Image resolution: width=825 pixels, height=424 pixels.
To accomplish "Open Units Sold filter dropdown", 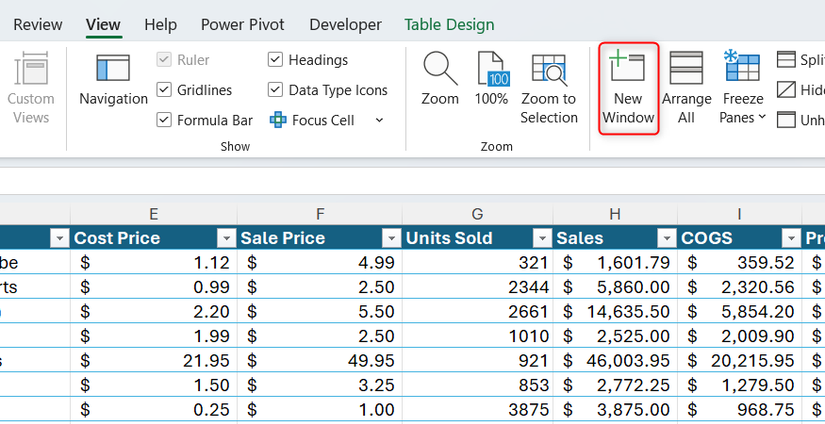I will [542, 239].
